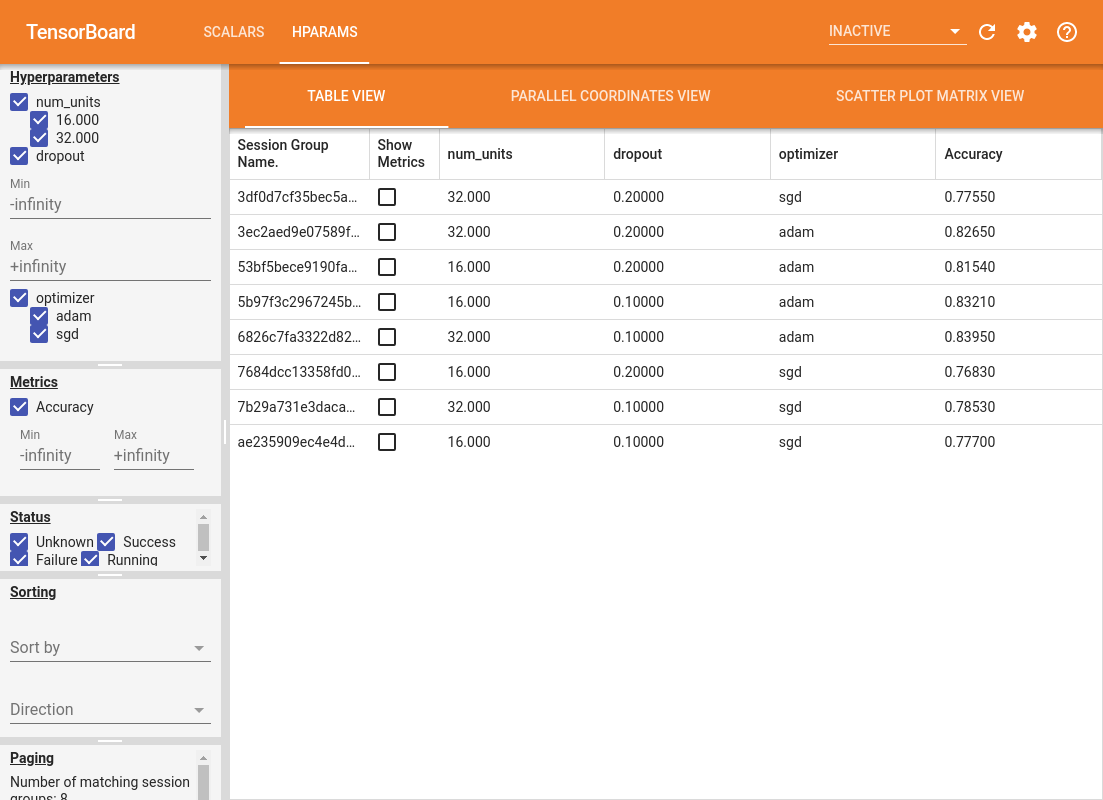
Task: Disable the Accuracy metric checkbox
Action: (x=19, y=407)
